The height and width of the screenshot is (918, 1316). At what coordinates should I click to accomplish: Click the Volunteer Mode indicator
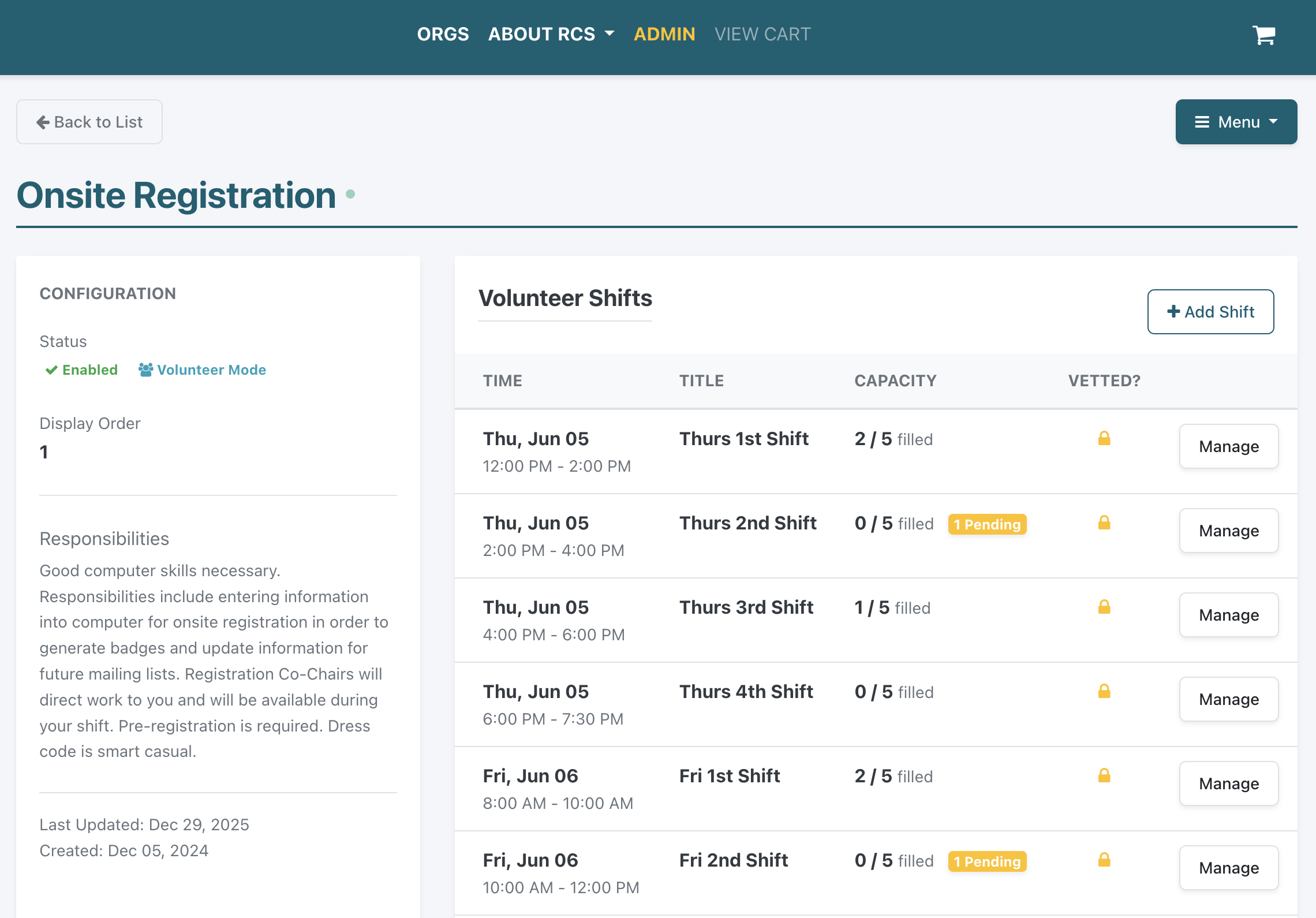(202, 370)
